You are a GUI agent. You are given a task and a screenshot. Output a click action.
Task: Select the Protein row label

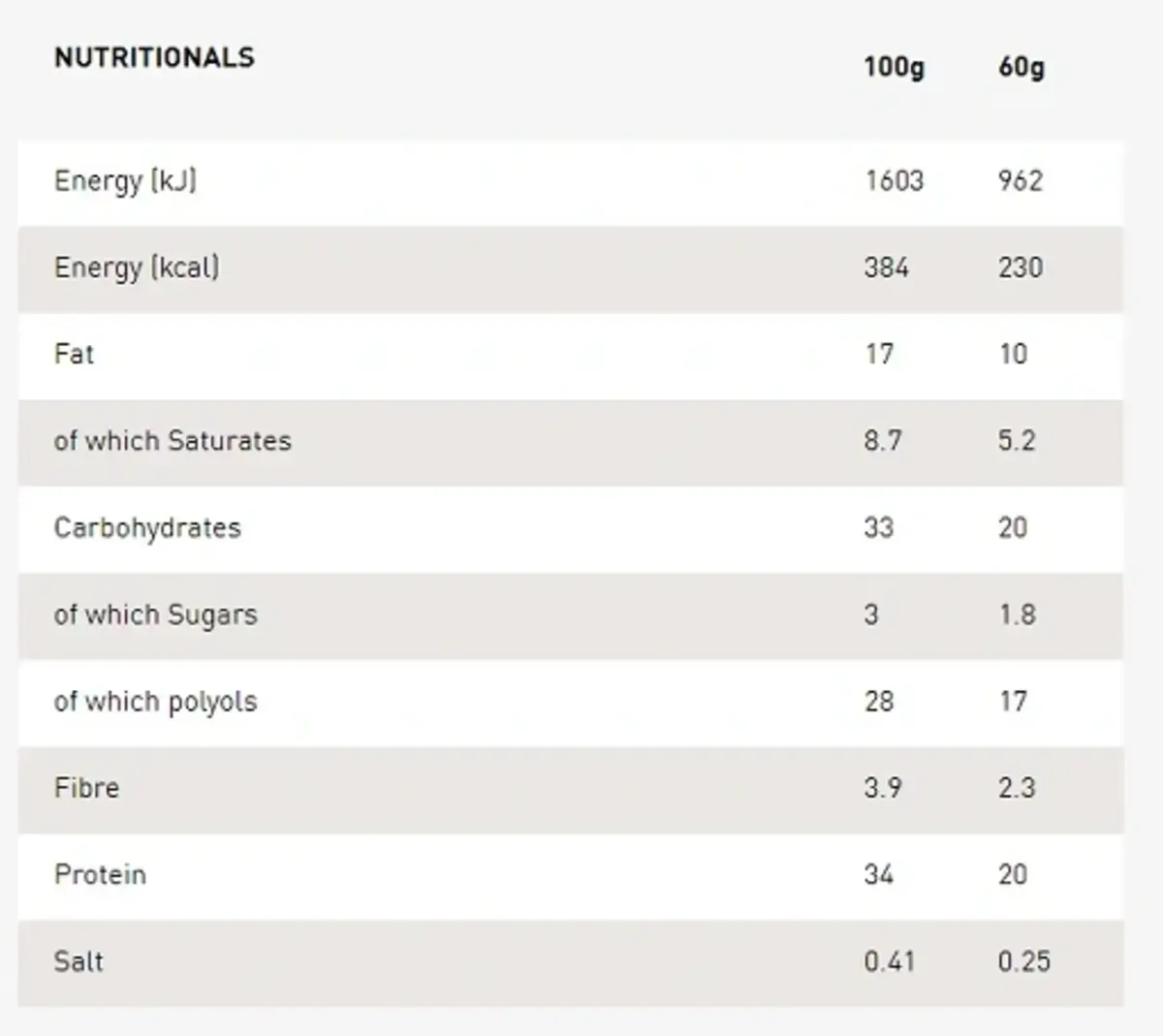click(100, 875)
